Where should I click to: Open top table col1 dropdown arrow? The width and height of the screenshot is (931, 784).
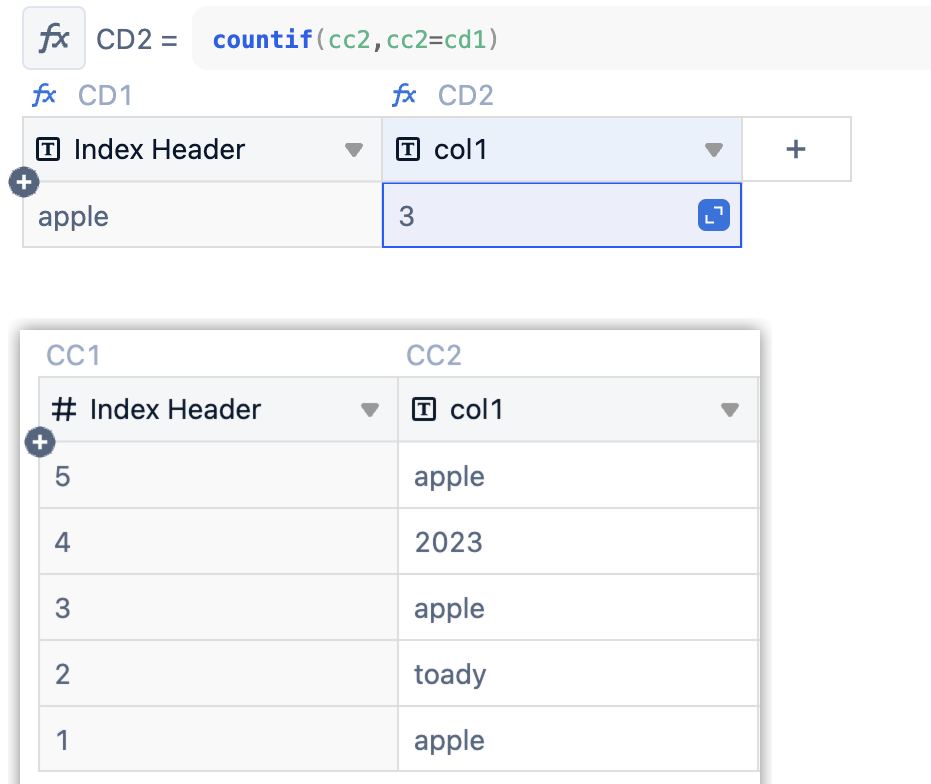(714, 150)
